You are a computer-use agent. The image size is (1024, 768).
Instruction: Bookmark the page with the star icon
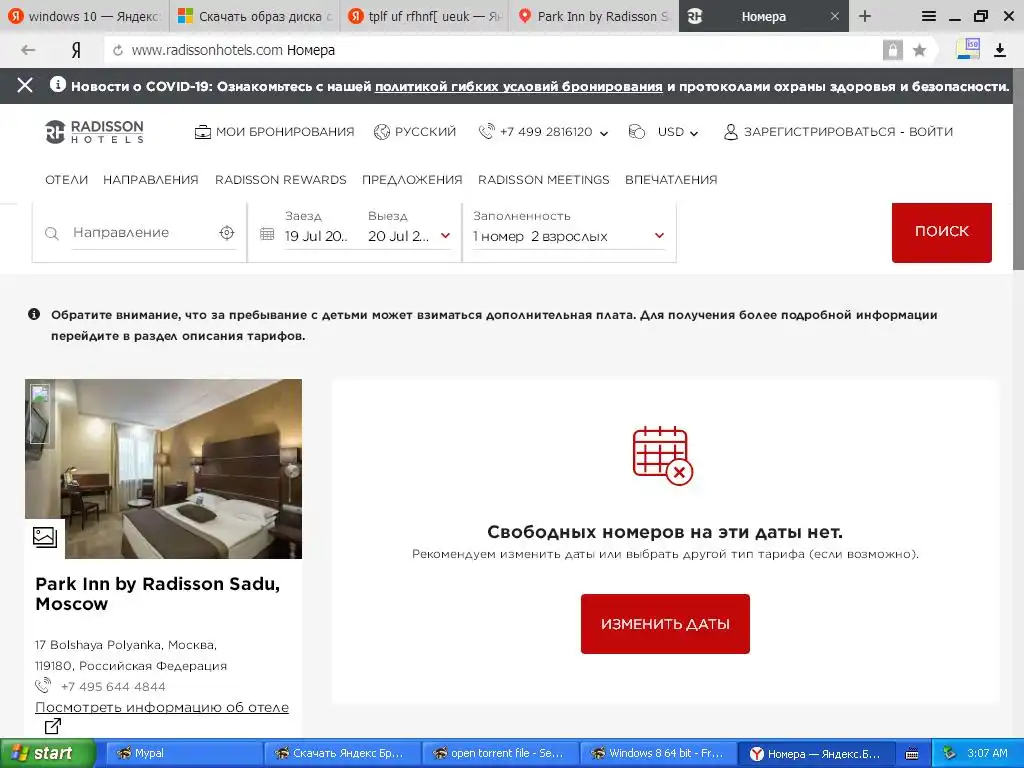click(x=920, y=50)
